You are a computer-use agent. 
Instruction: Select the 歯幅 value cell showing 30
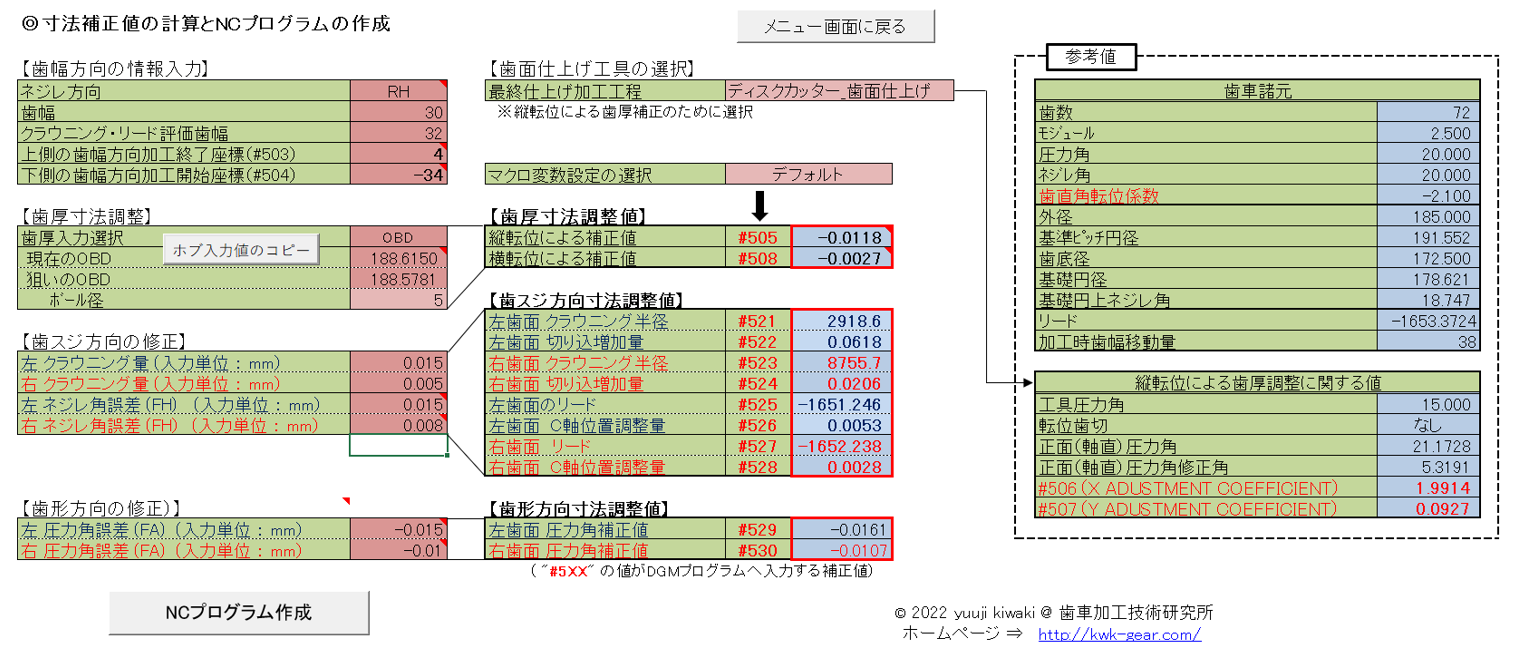click(398, 113)
